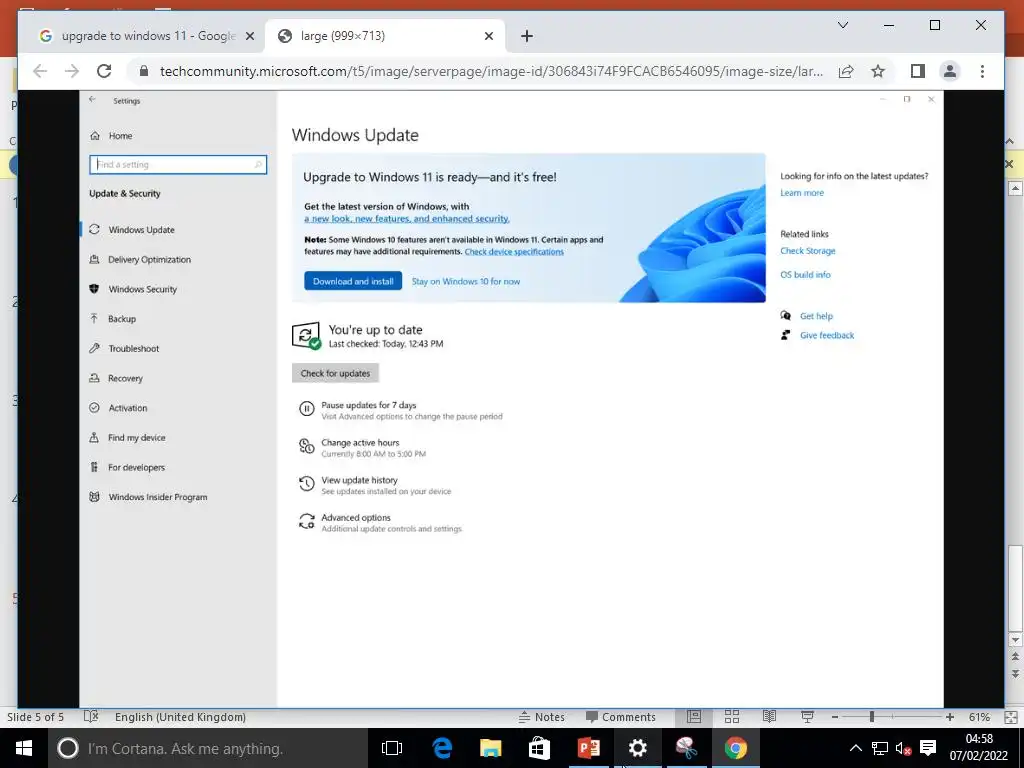The width and height of the screenshot is (1024, 768).
Task: Bookmark this tab with the star icon
Action: pos(878,71)
